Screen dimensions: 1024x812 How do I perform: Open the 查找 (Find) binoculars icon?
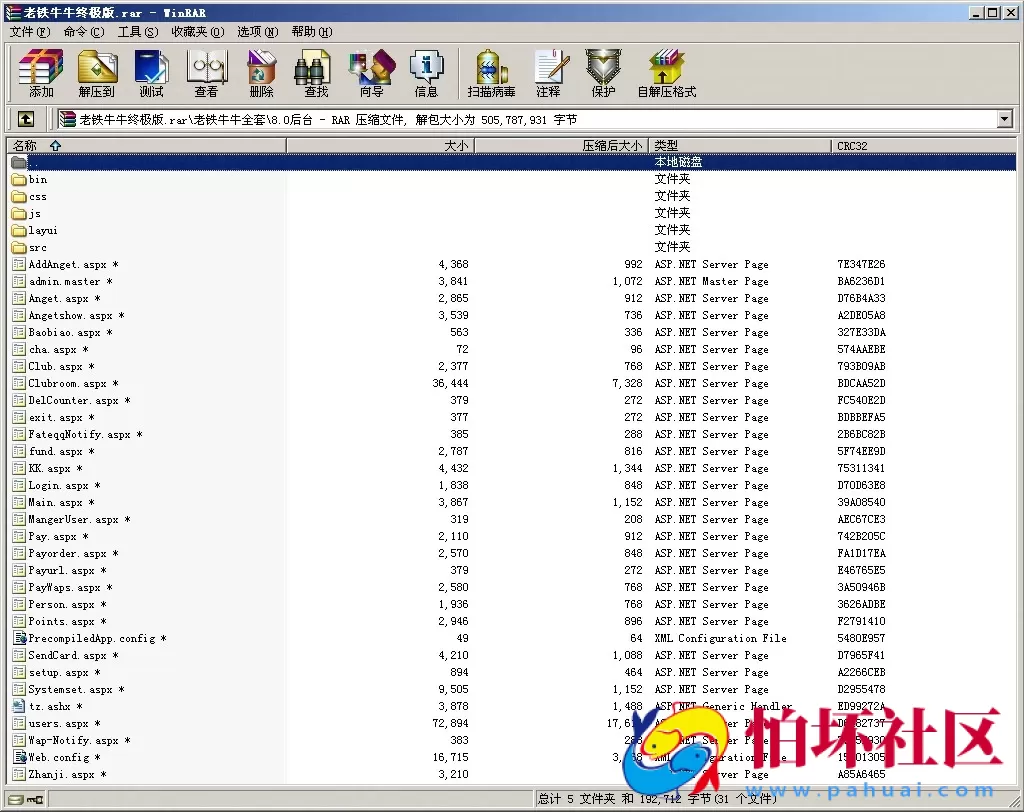316,73
